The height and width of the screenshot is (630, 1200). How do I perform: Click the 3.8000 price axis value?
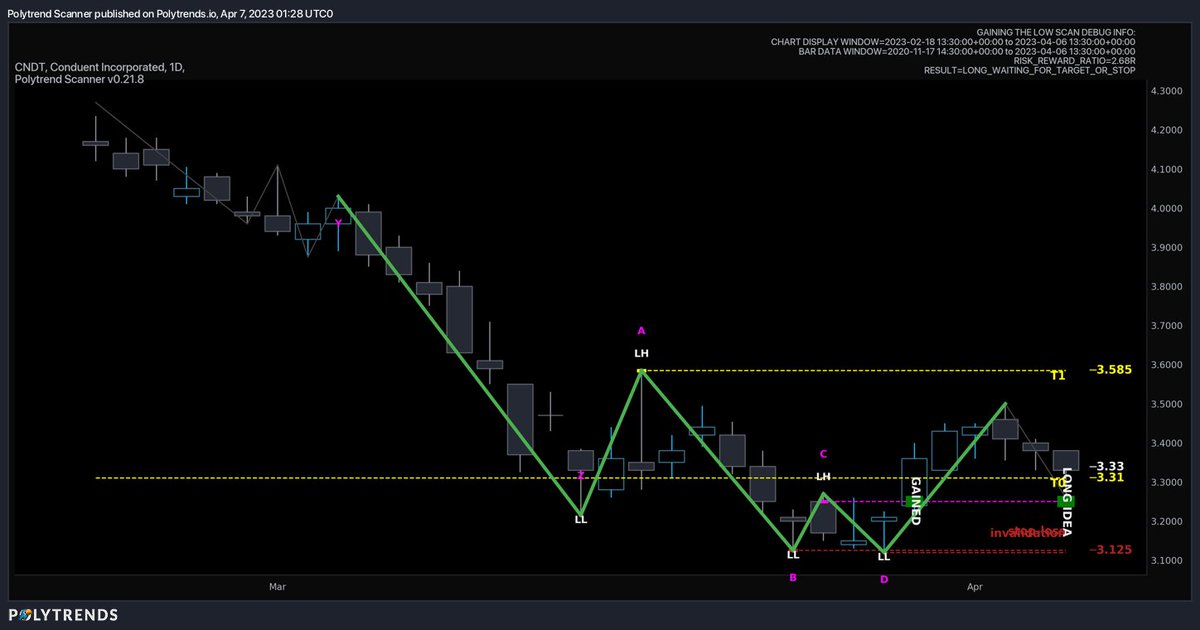click(1169, 287)
